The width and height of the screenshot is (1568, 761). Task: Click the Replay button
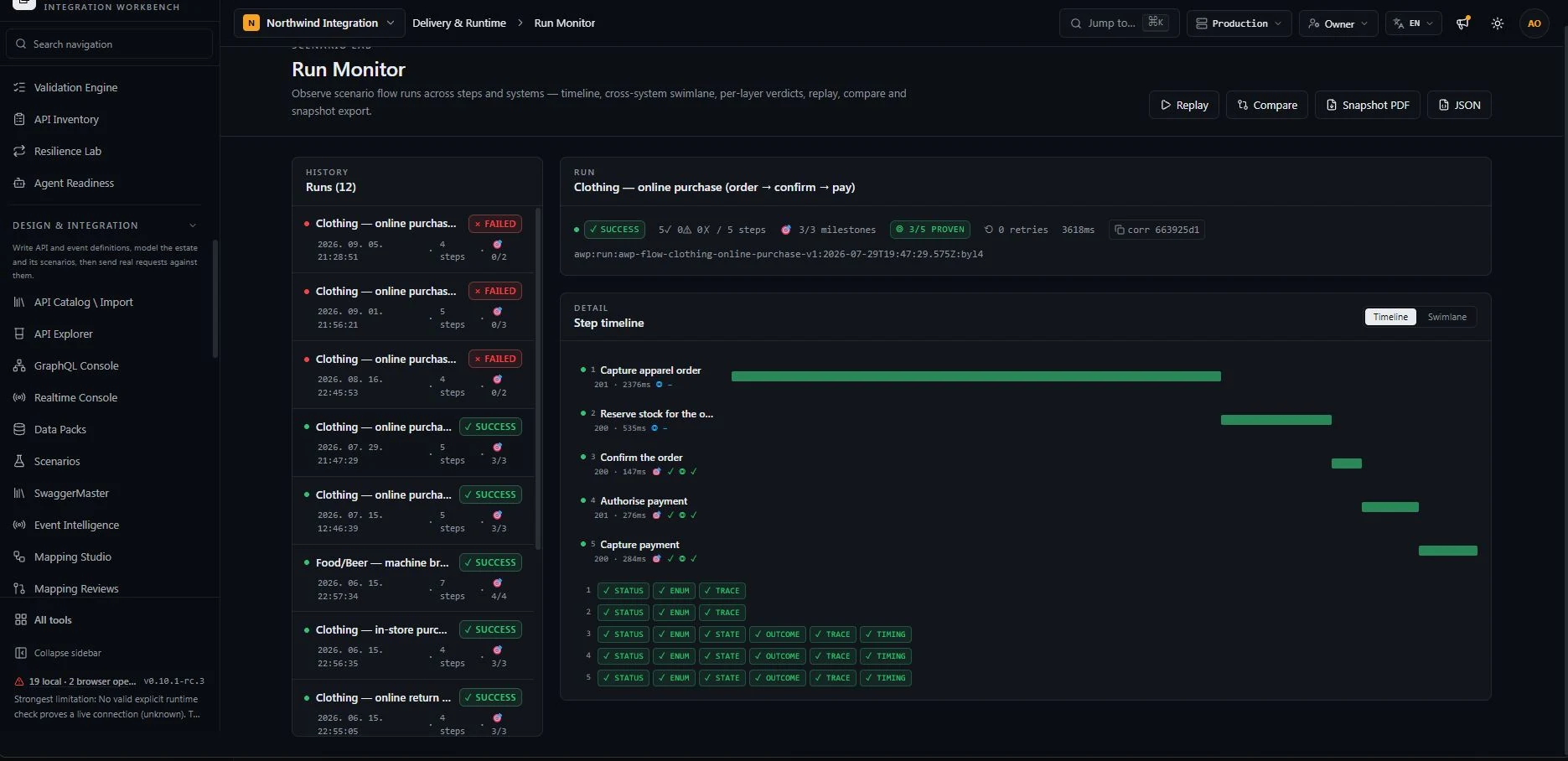coord(1184,105)
